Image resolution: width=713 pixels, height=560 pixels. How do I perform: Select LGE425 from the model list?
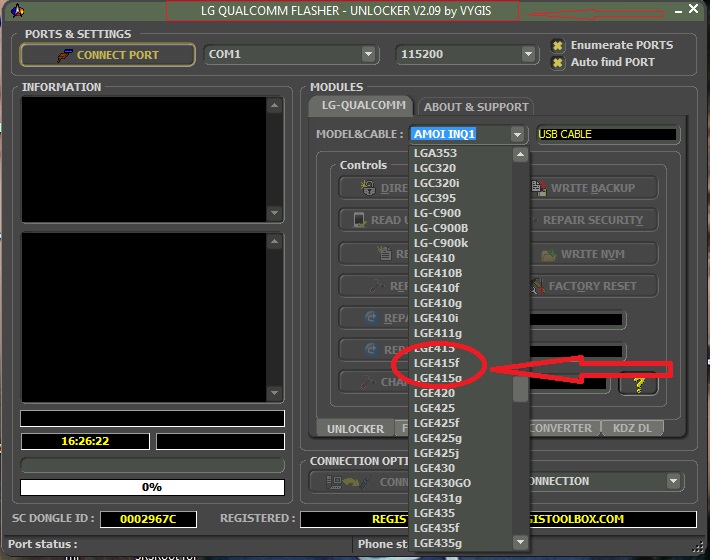(x=460, y=408)
